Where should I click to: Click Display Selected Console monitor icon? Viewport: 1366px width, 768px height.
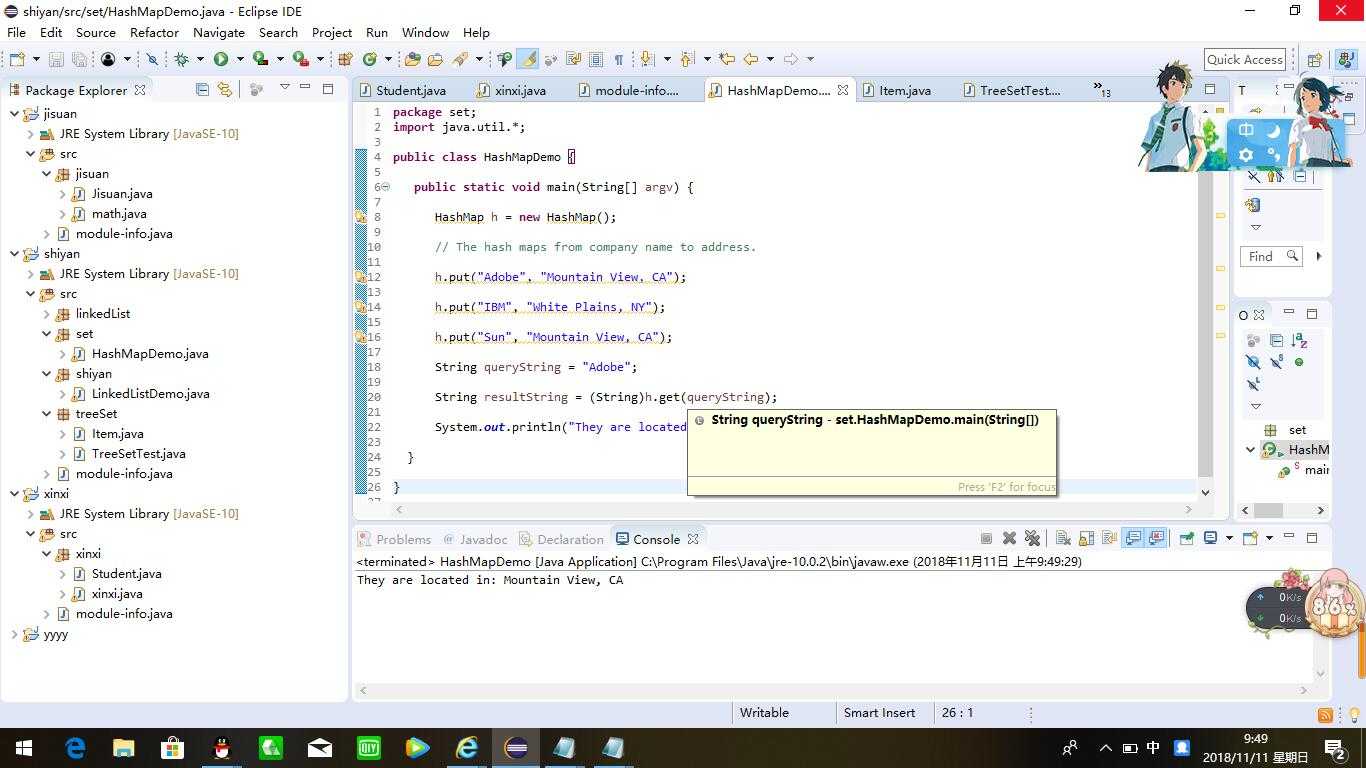1210,538
